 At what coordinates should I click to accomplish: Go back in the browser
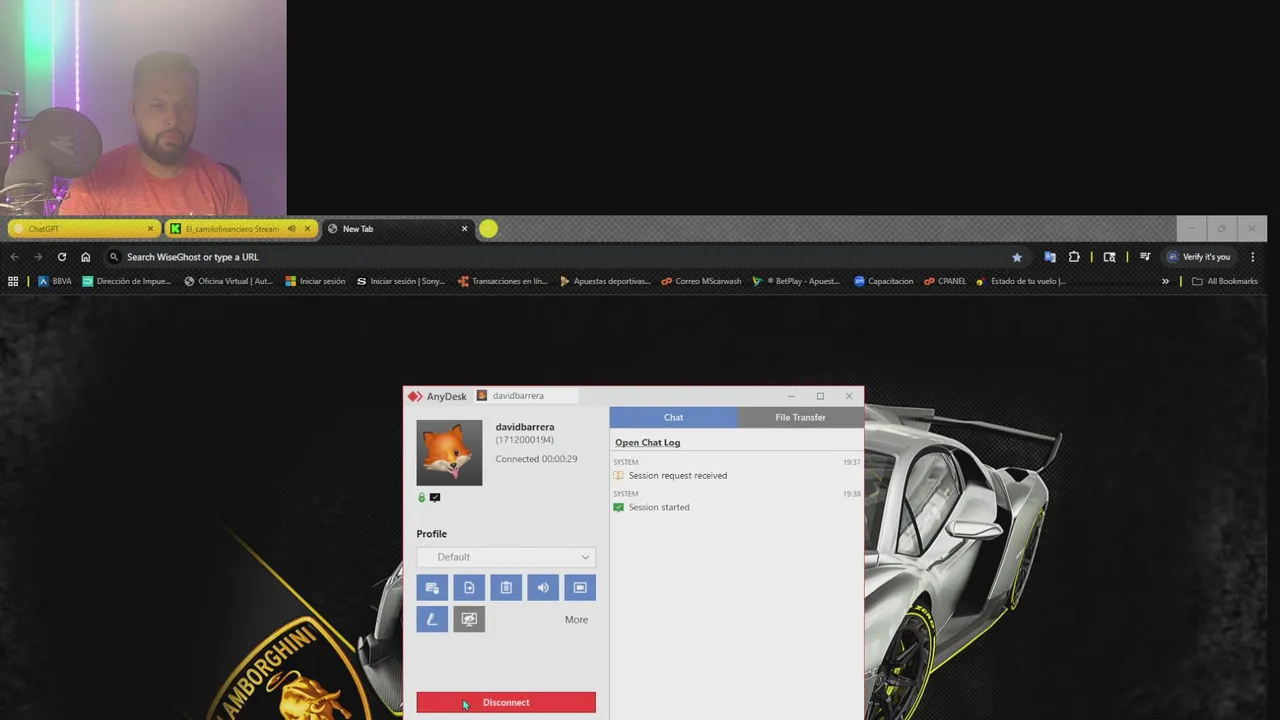pos(14,257)
